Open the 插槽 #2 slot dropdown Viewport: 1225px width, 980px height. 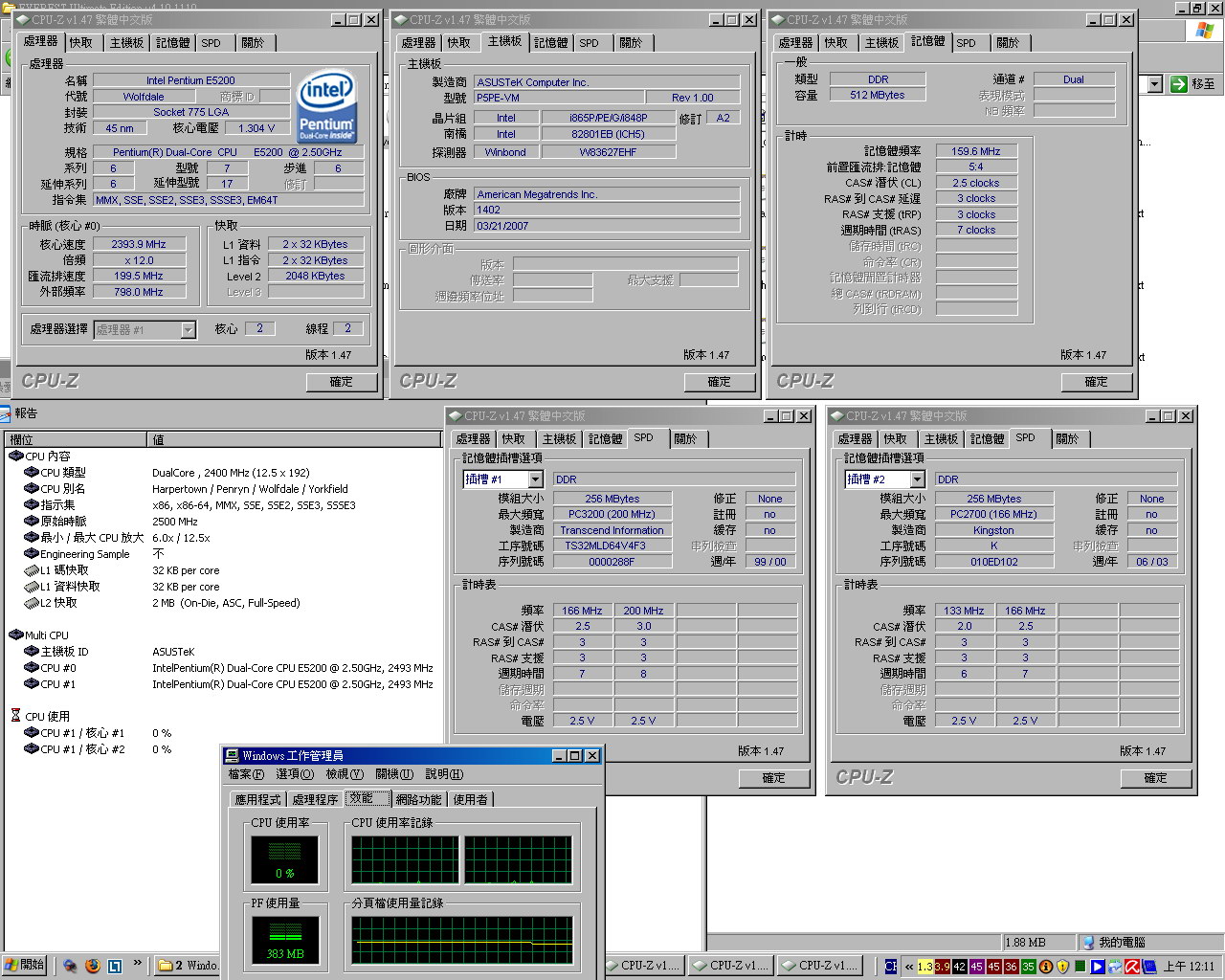click(917, 479)
